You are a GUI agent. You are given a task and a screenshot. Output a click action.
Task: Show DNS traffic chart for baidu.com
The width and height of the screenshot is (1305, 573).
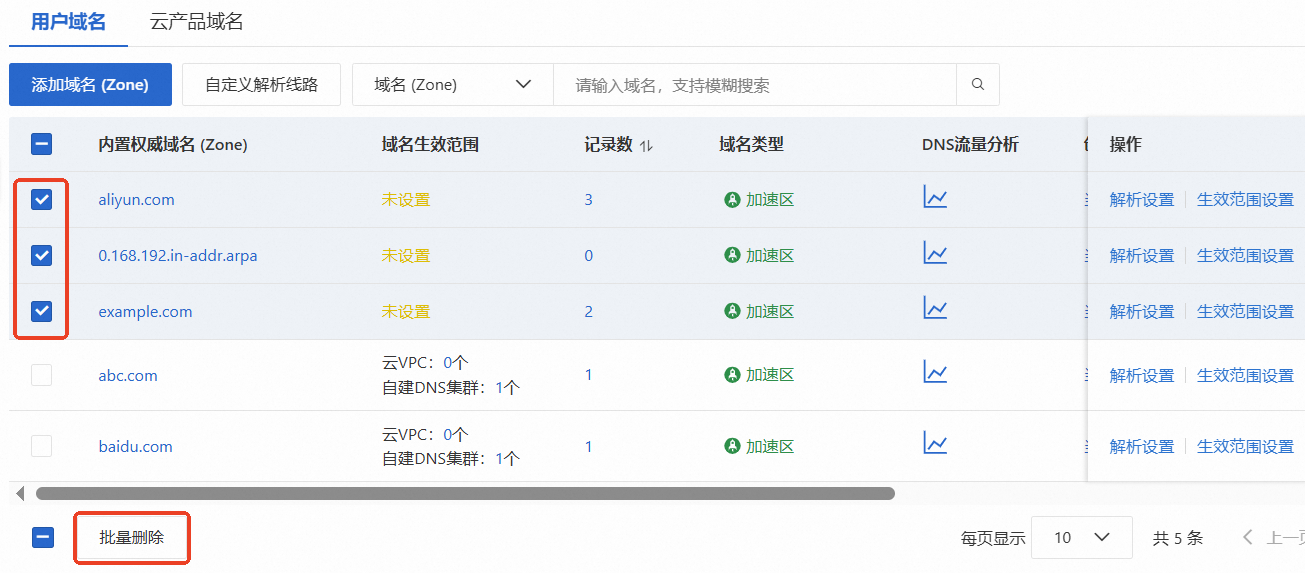point(935,444)
